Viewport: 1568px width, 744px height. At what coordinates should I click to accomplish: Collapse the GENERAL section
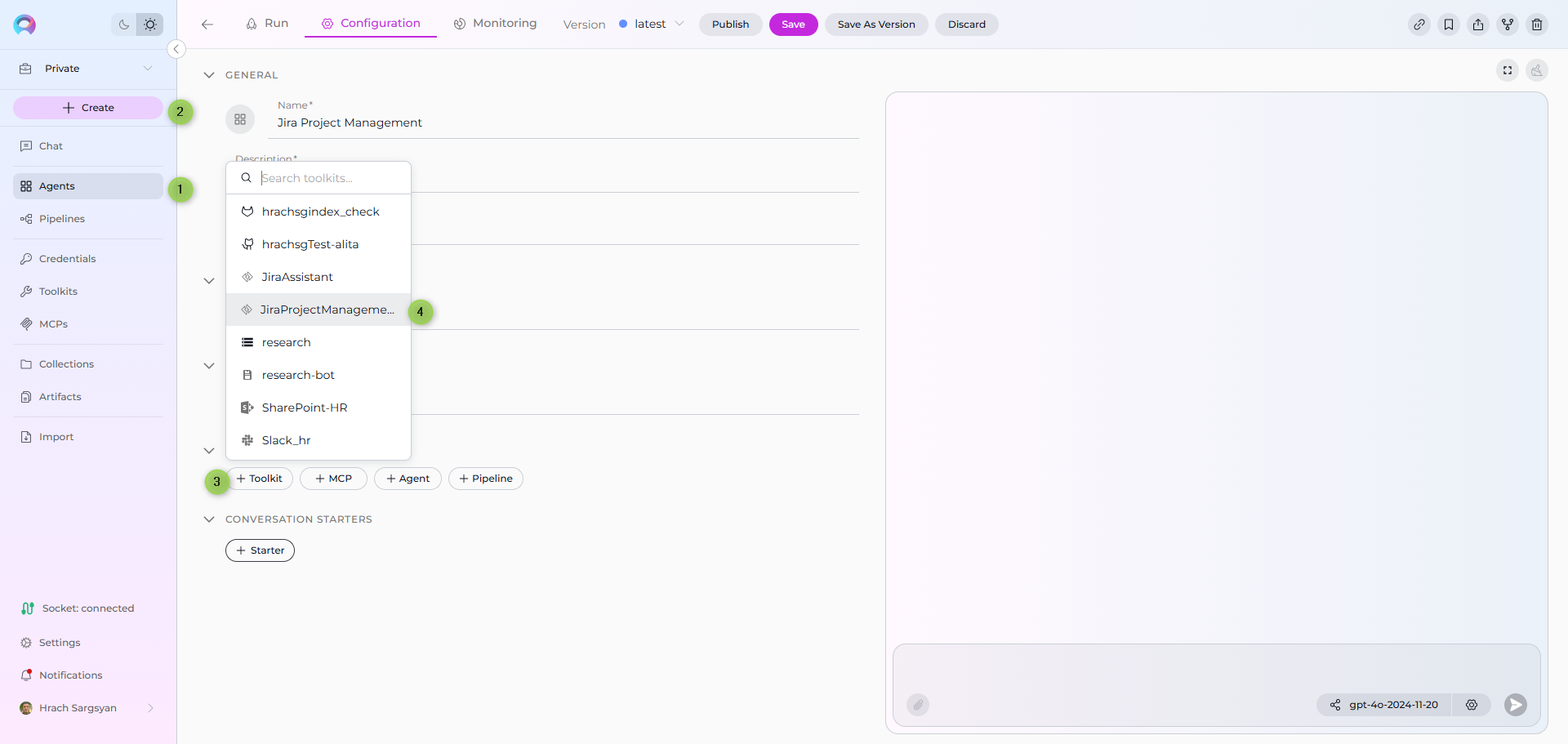point(209,75)
